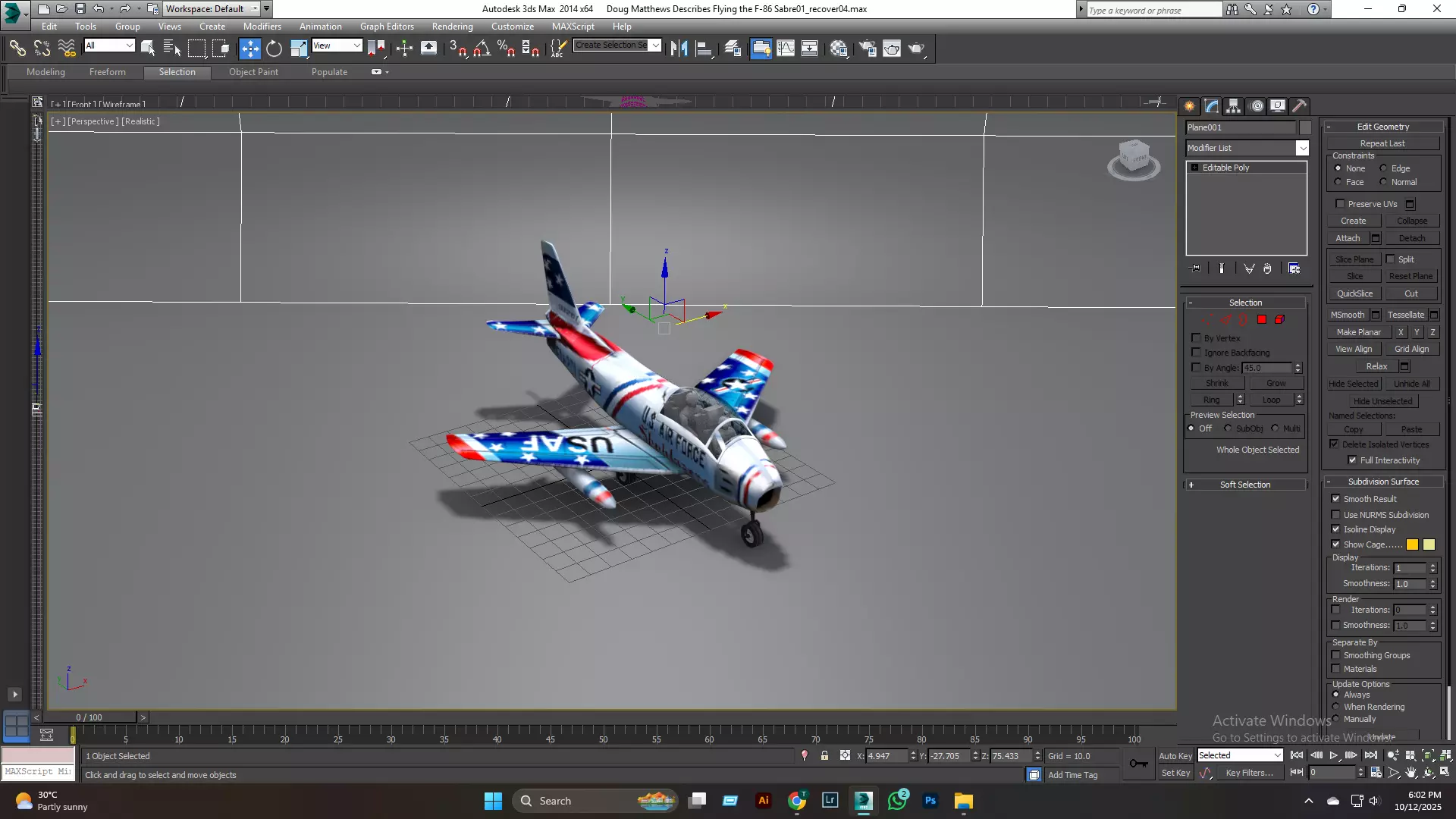Switch to the Object Paint ribbon tab
The image size is (1456, 819).
pyautogui.click(x=253, y=72)
